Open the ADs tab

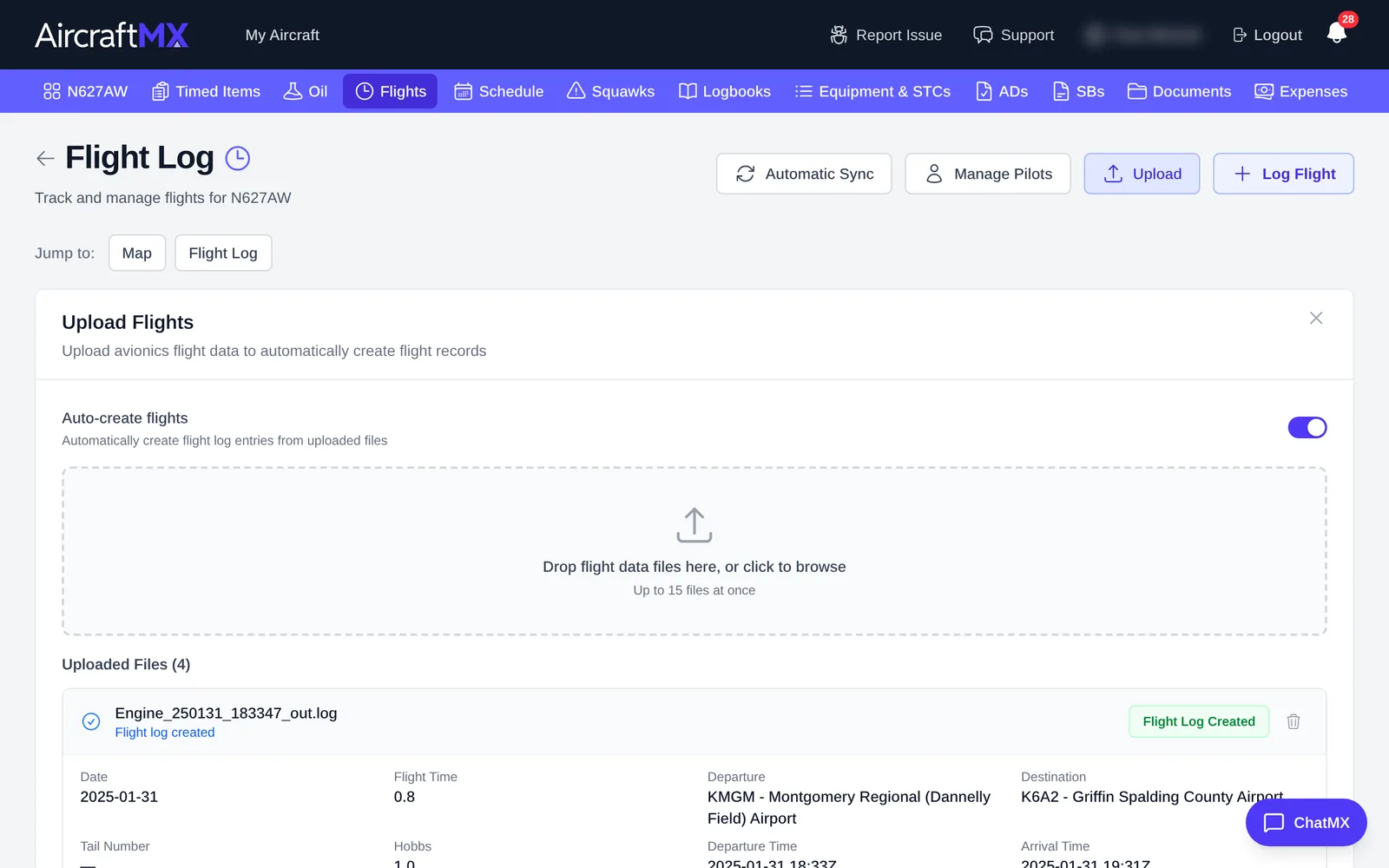(x=1002, y=91)
